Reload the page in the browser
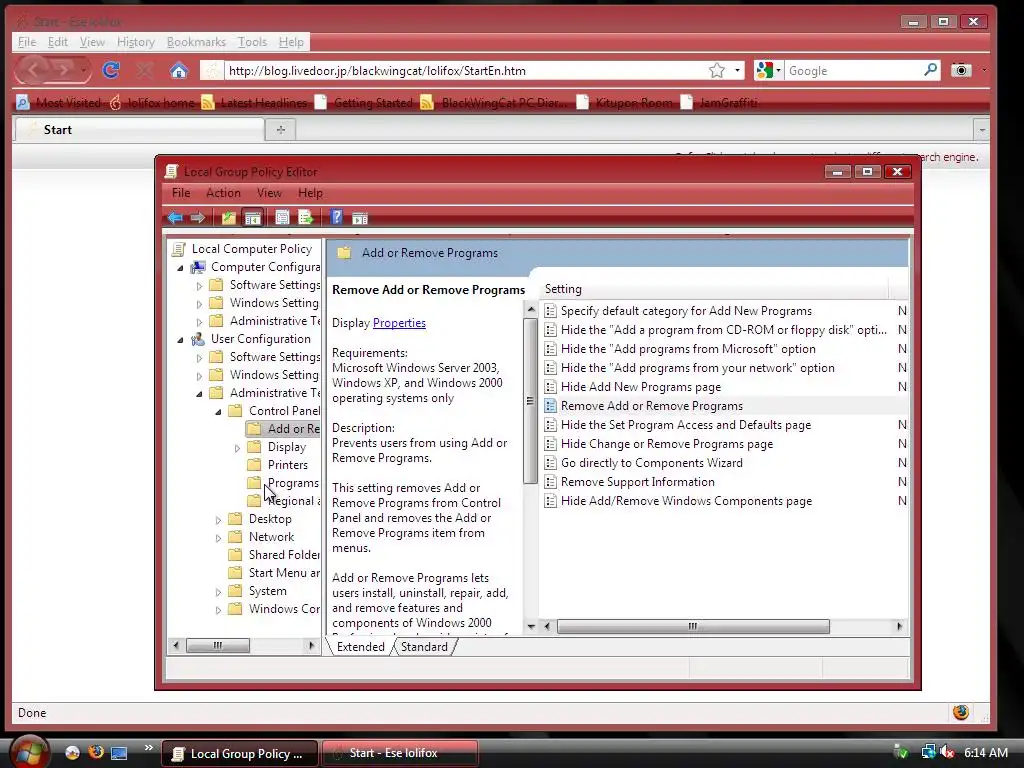Image resolution: width=1024 pixels, height=768 pixels. [111, 70]
